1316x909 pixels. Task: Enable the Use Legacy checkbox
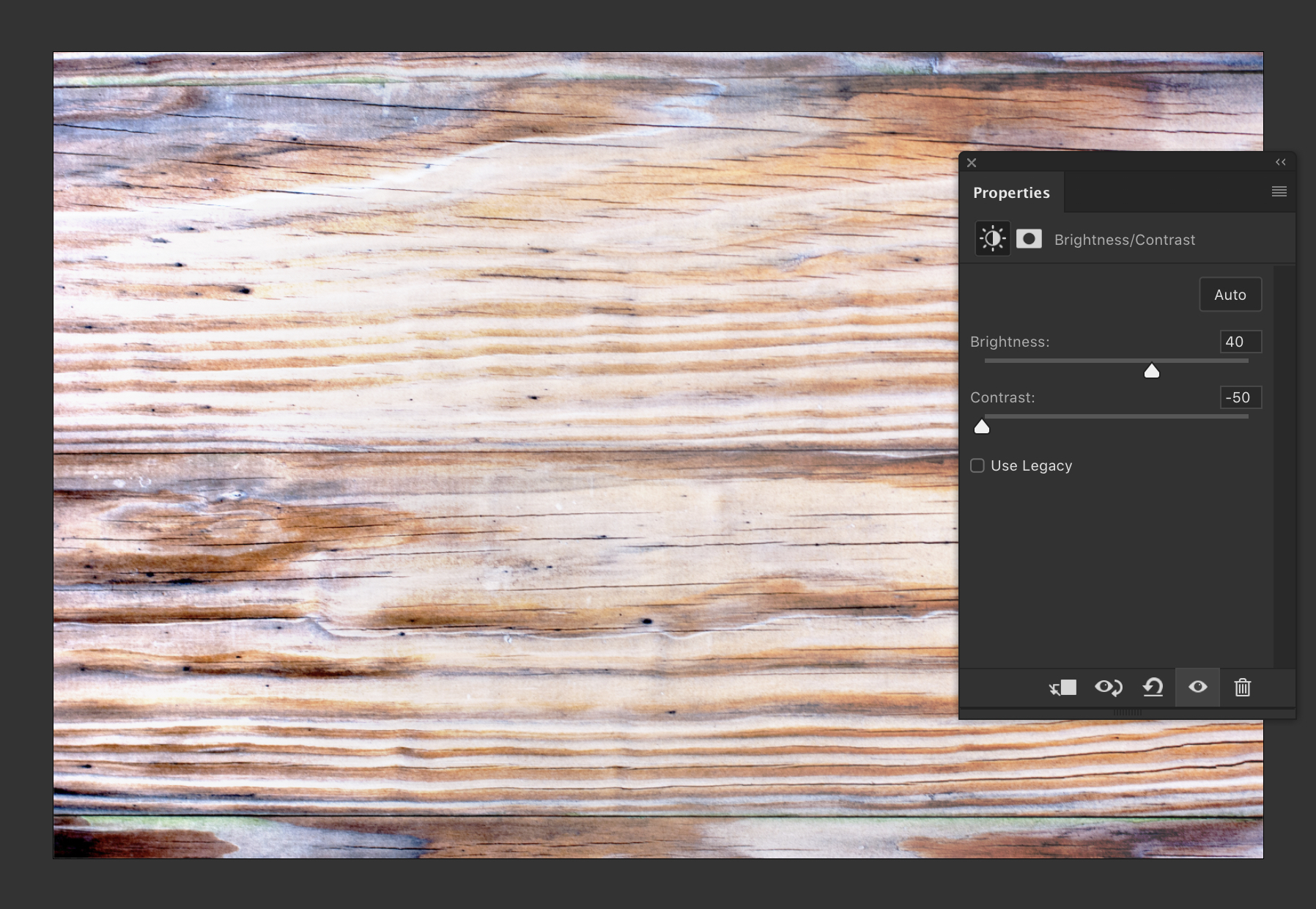click(x=977, y=466)
